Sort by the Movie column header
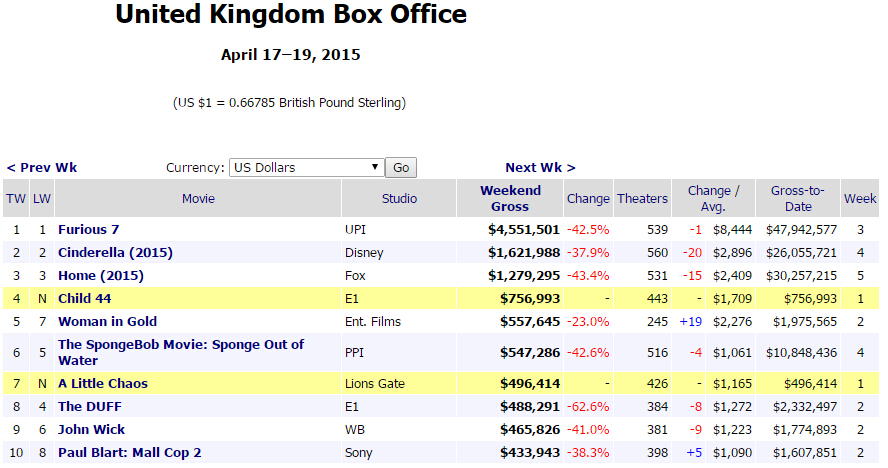888x468 pixels. point(198,199)
